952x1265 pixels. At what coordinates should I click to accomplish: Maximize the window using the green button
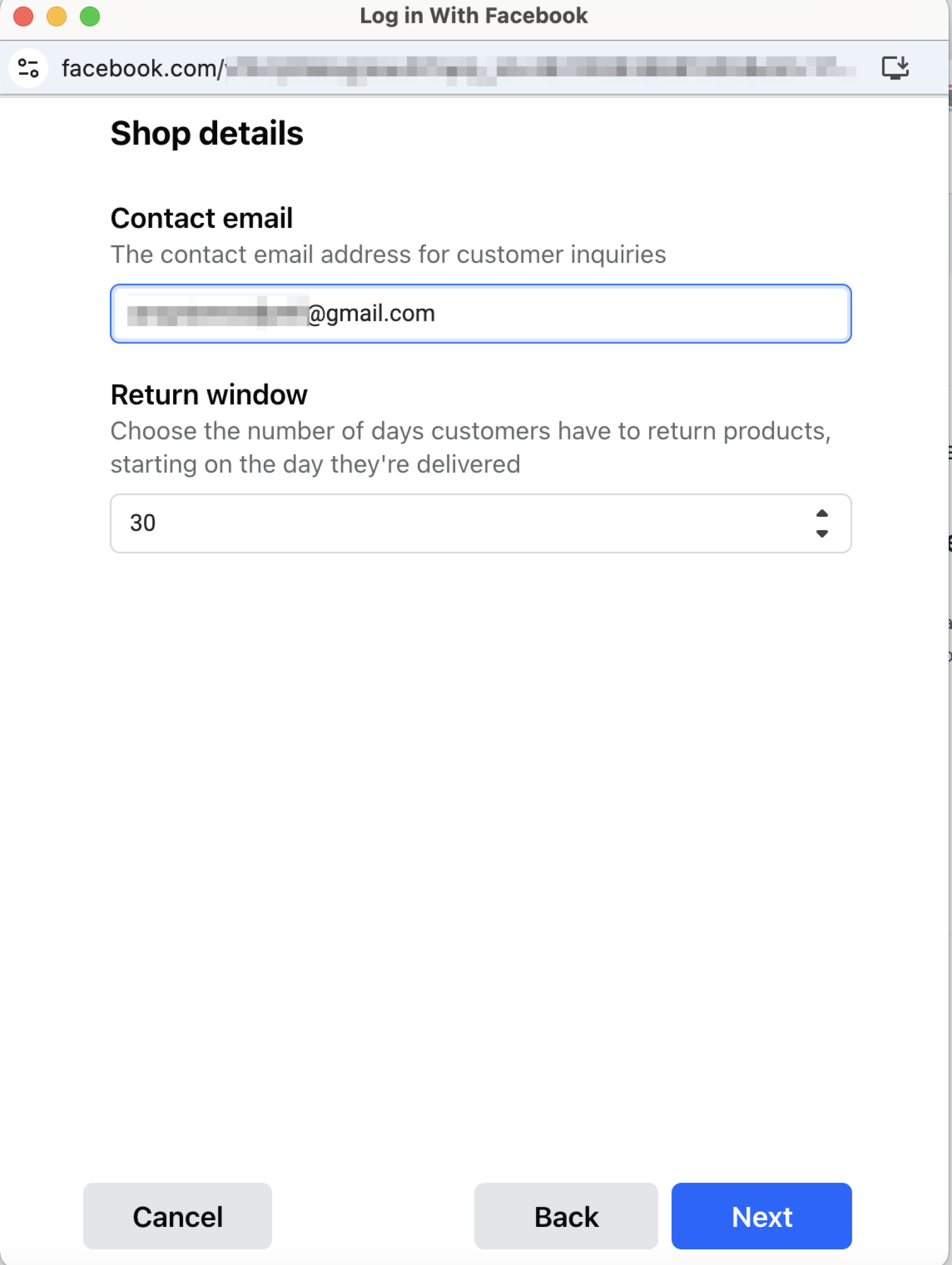pyautogui.click(x=90, y=16)
